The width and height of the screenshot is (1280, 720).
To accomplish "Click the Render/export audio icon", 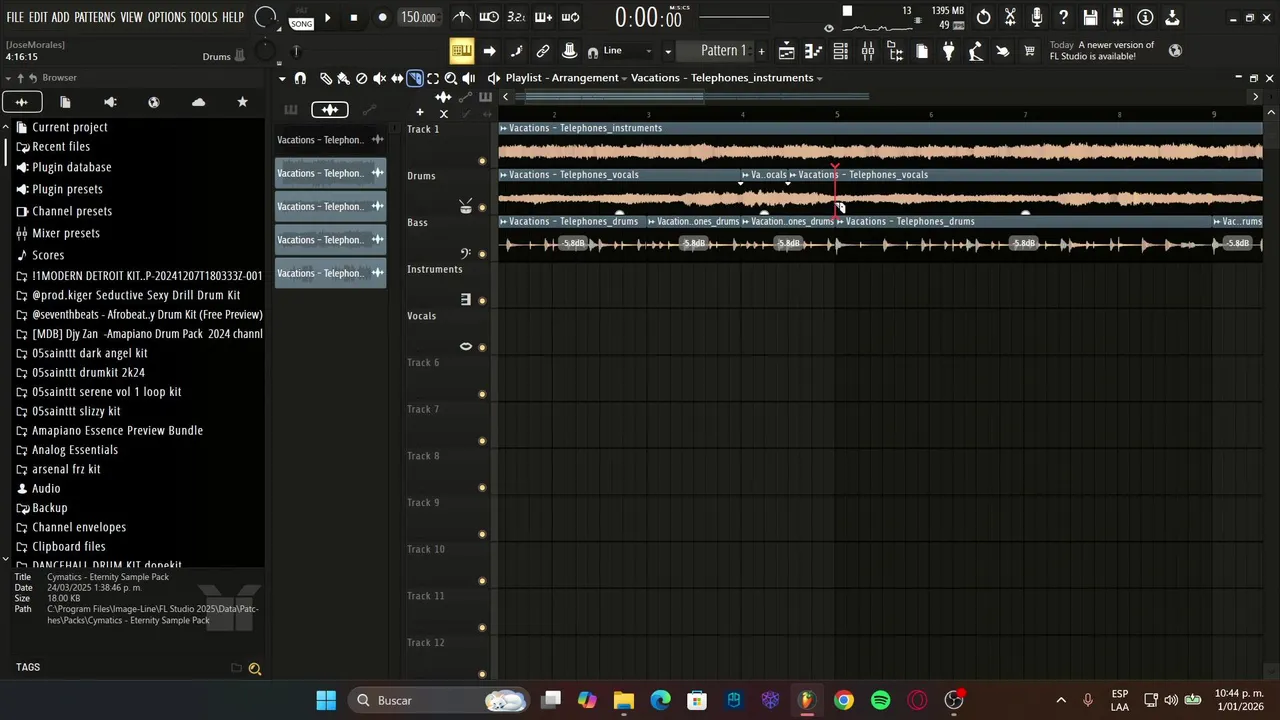I will click(1118, 17).
